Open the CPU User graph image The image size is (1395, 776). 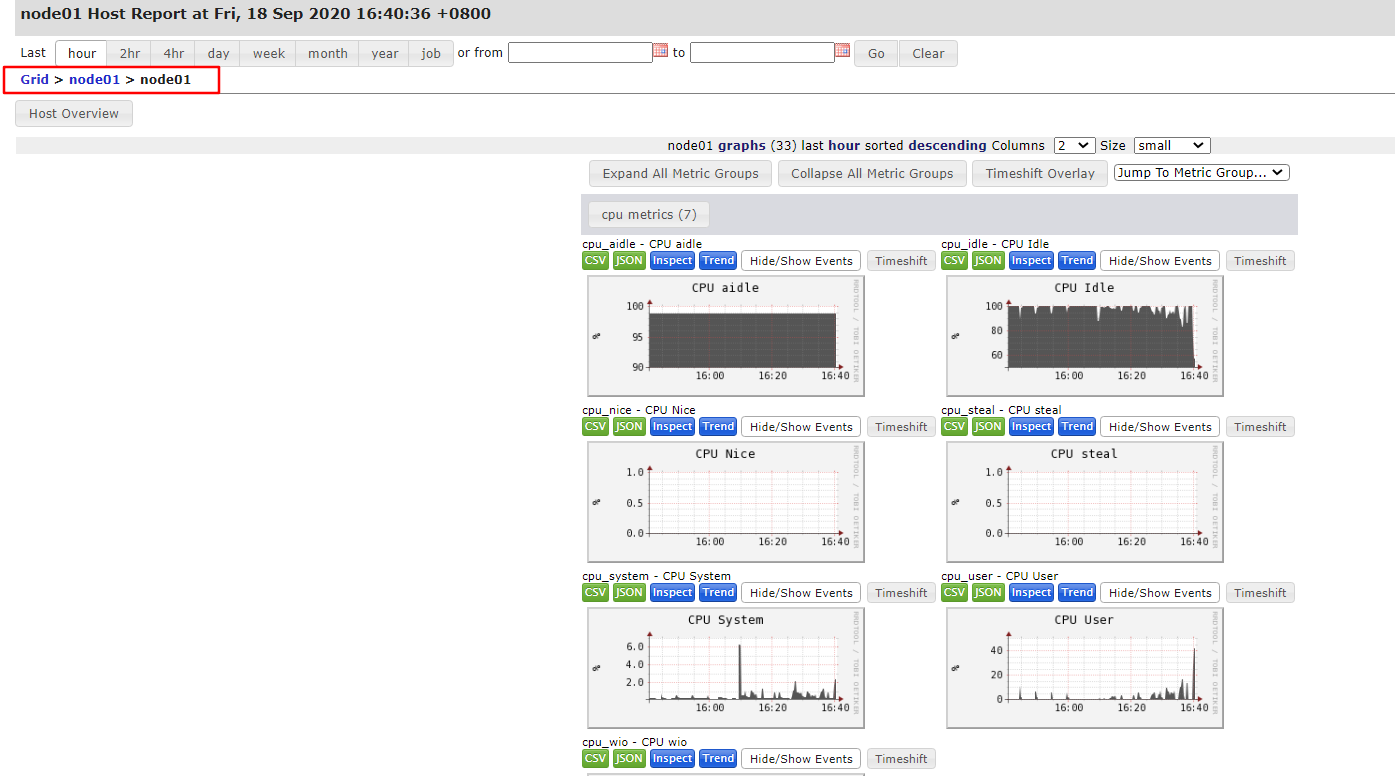pyautogui.click(x=1085, y=668)
